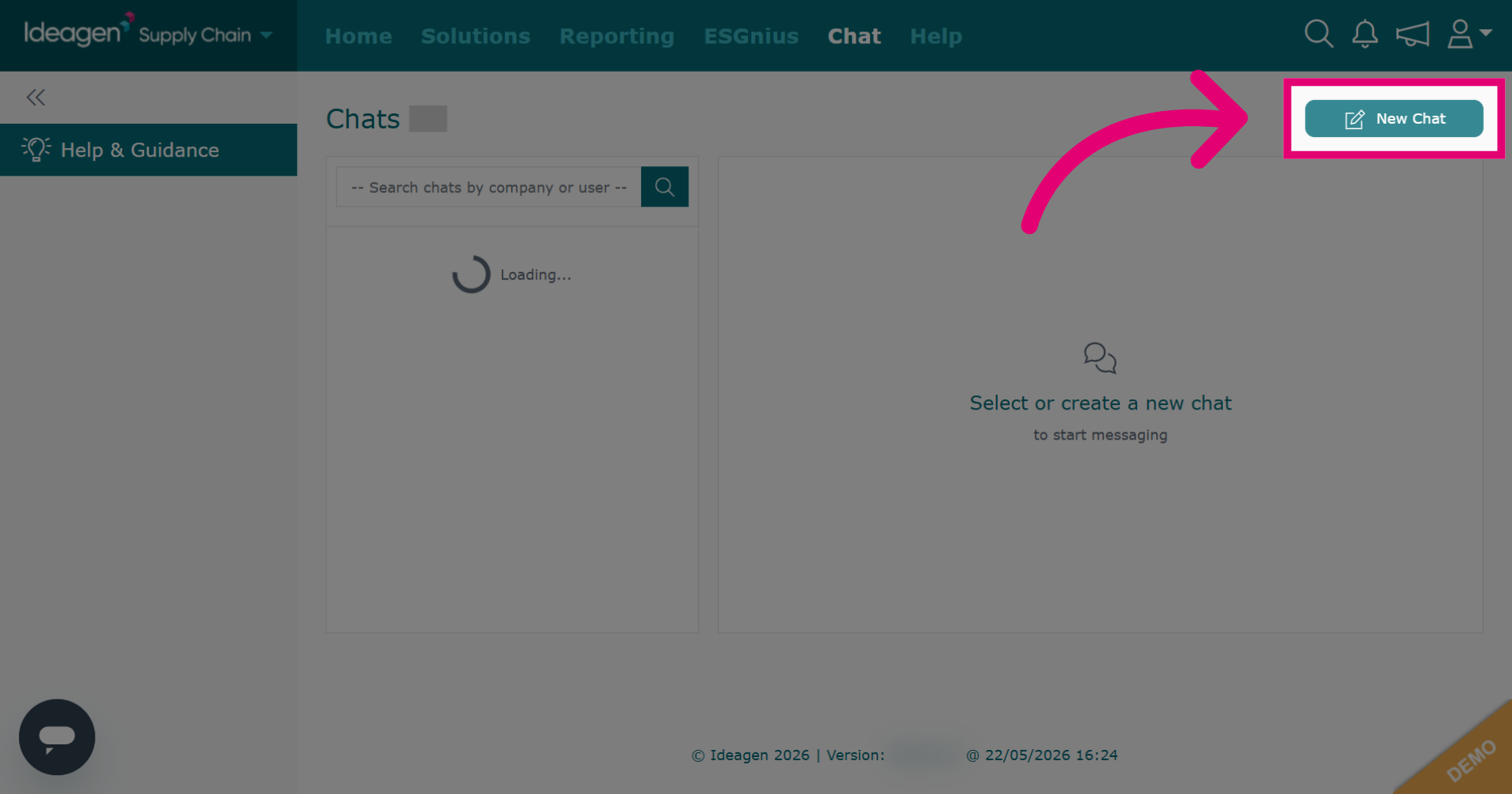Click the speech bubbles icon in chat pane

[1100, 358]
